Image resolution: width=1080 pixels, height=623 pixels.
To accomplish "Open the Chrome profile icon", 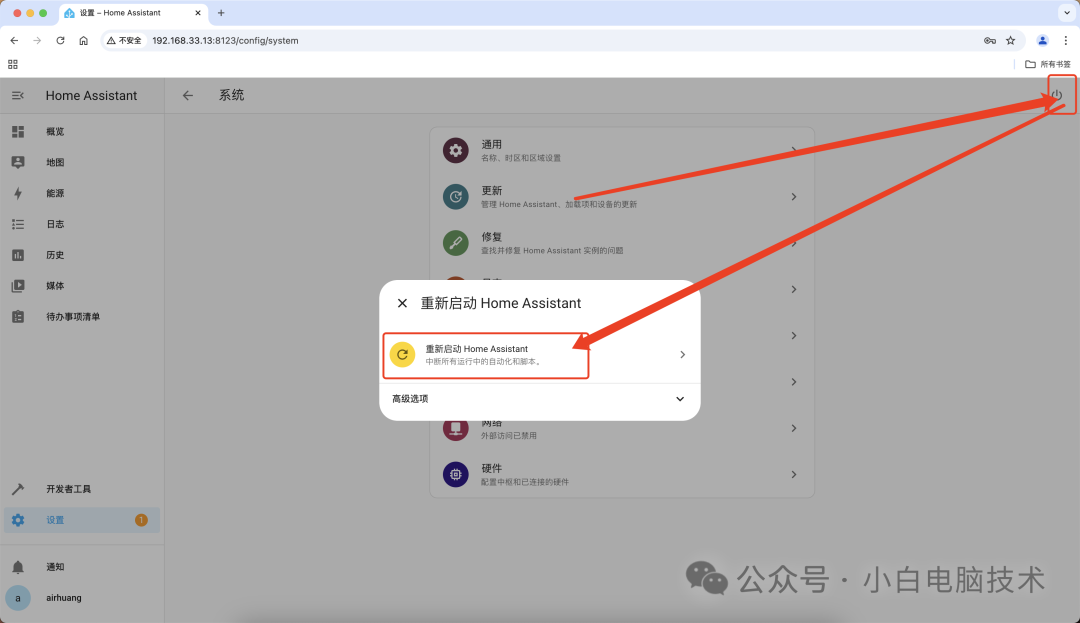I will coord(1042,41).
